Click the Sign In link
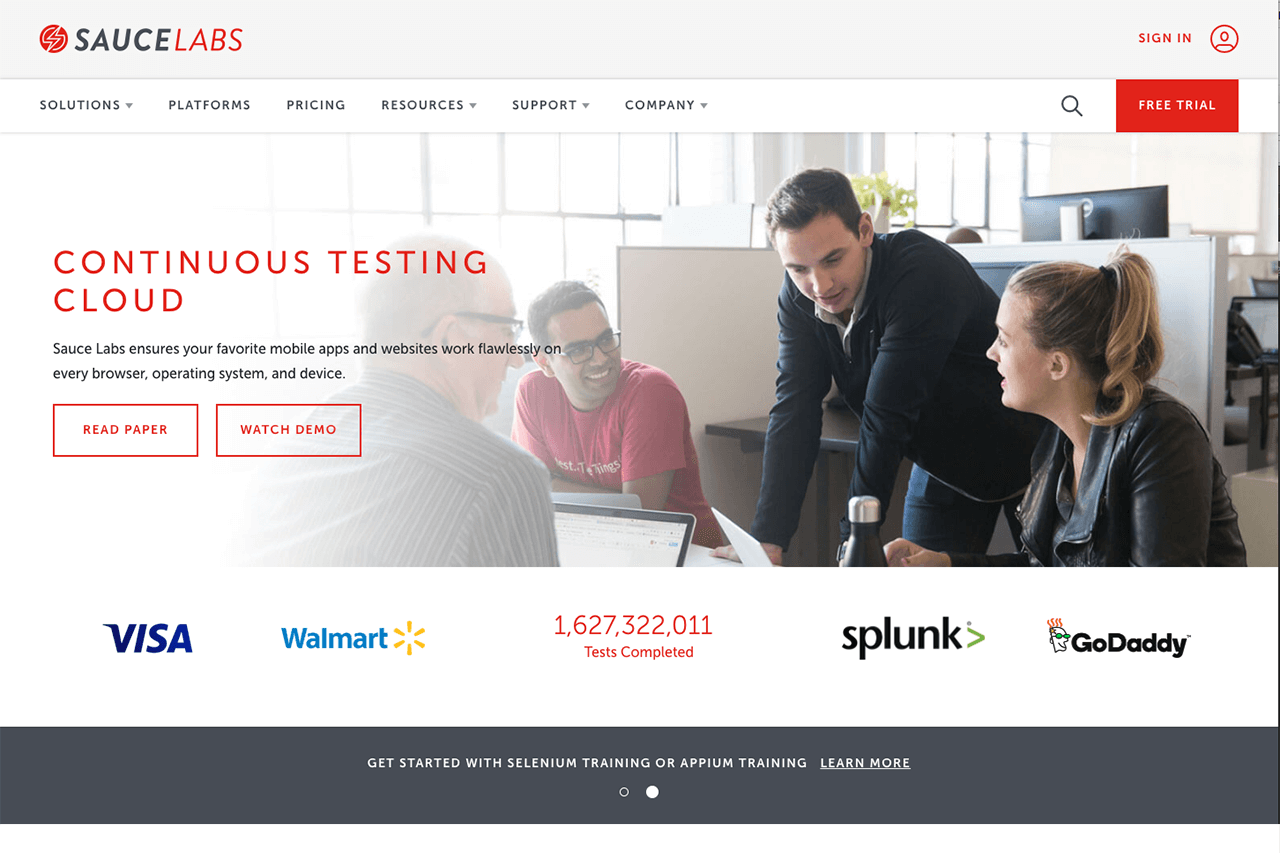The height and width of the screenshot is (853, 1280). click(x=1165, y=39)
